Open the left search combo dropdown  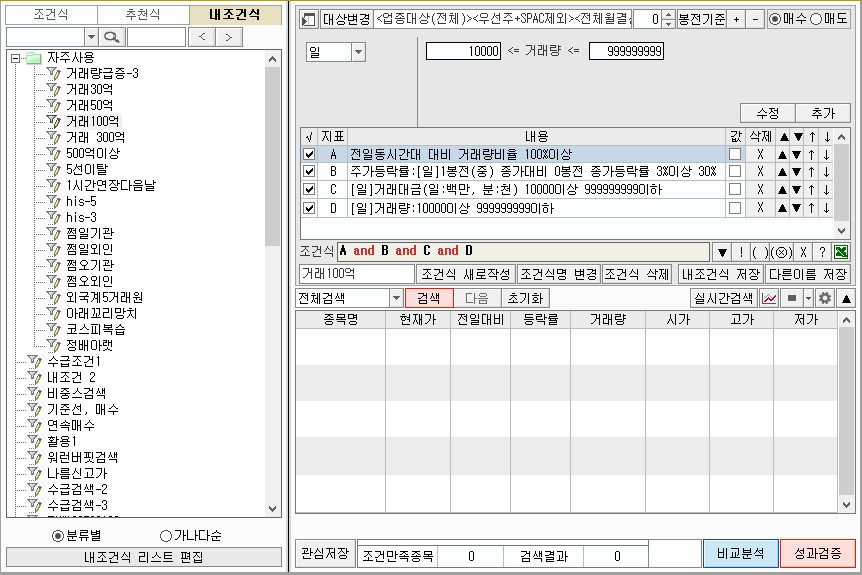pyautogui.click(x=91, y=37)
